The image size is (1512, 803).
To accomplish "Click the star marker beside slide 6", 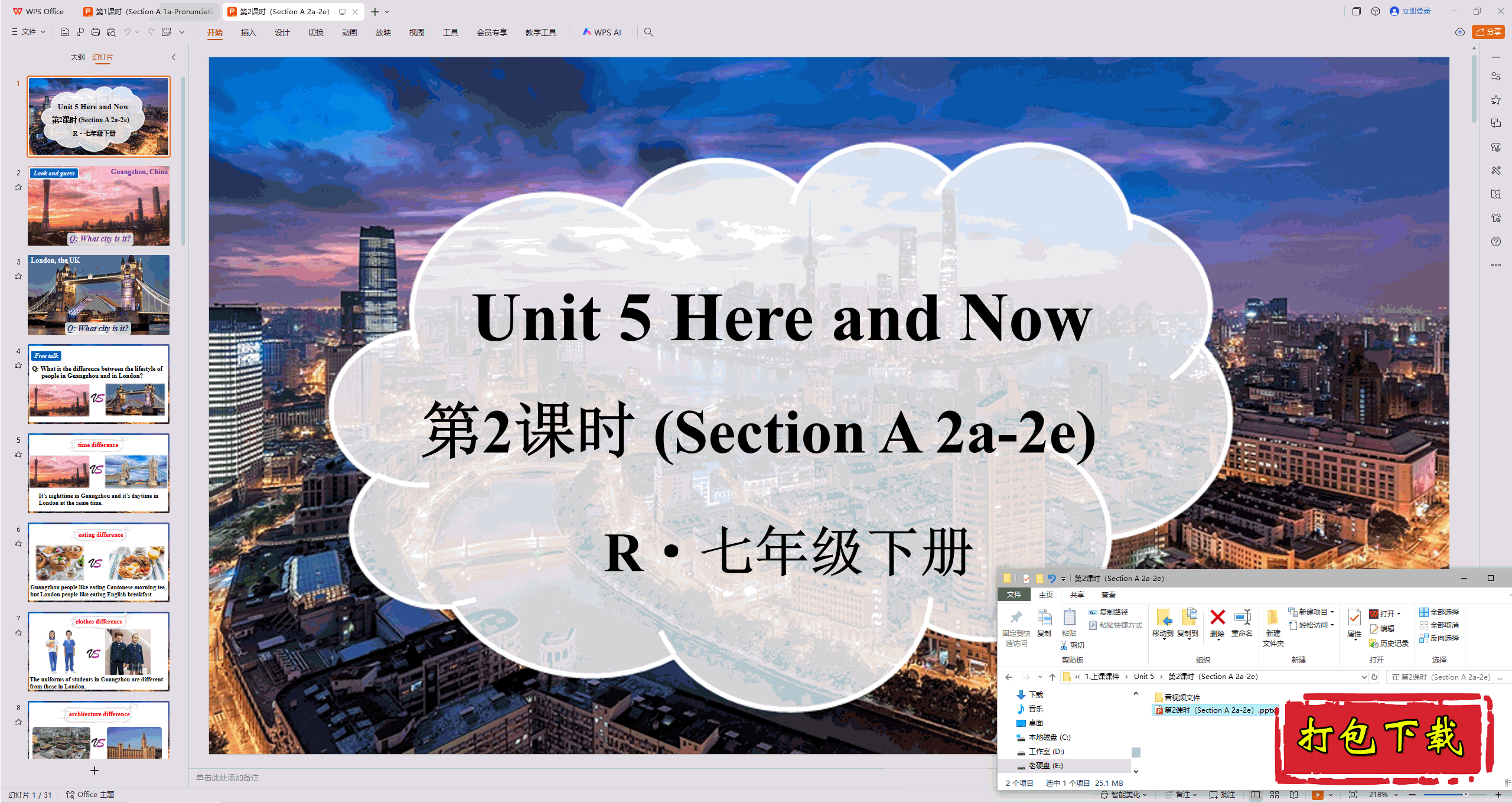I will [18, 544].
